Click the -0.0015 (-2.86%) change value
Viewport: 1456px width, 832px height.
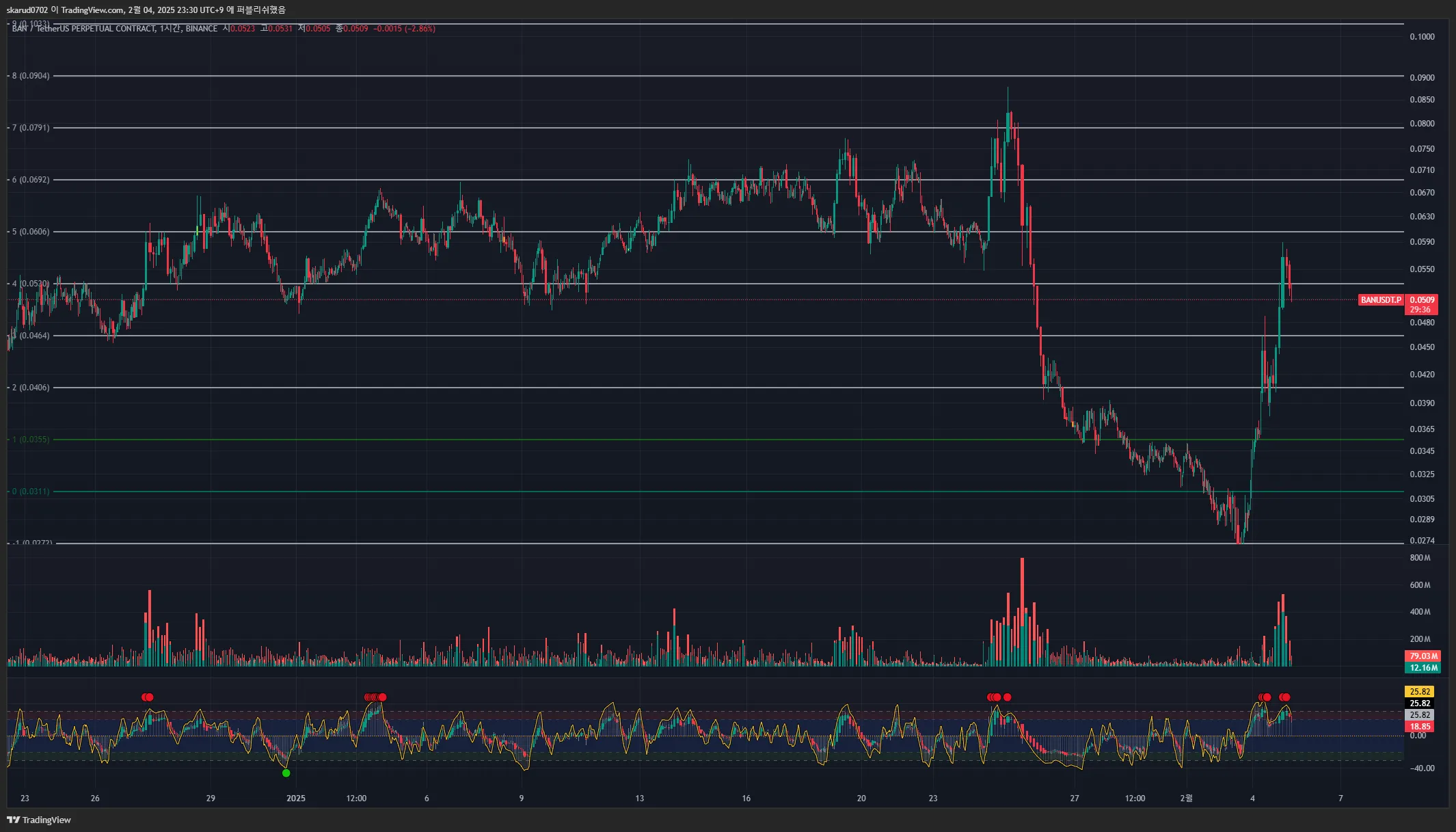(405, 29)
